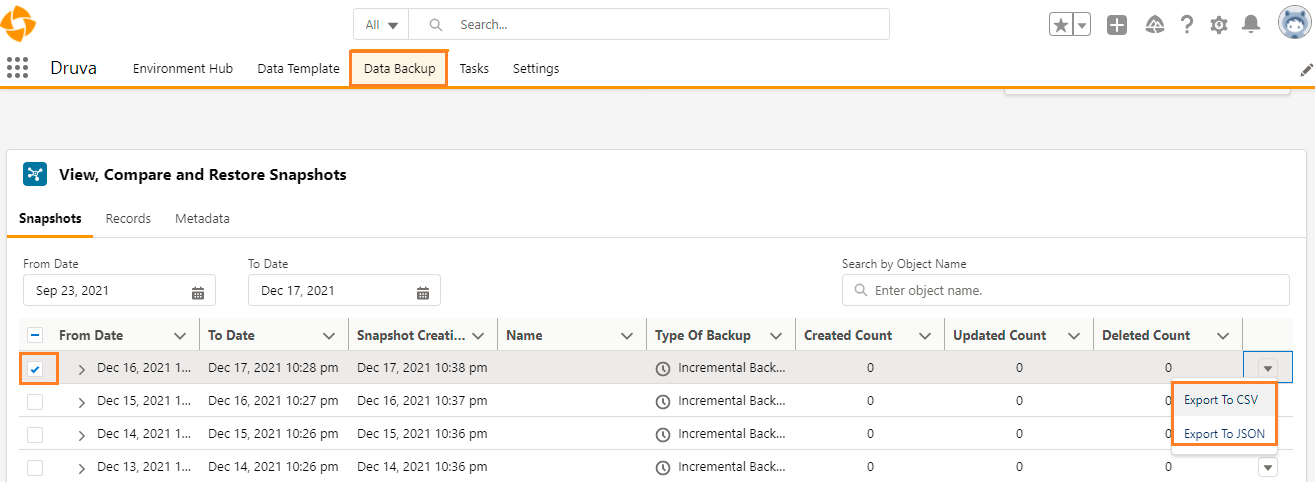Image resolution: width=1315 pixels, height=482 pixels.
Task: Click the user avatar profile icon
Action: 1294,23
